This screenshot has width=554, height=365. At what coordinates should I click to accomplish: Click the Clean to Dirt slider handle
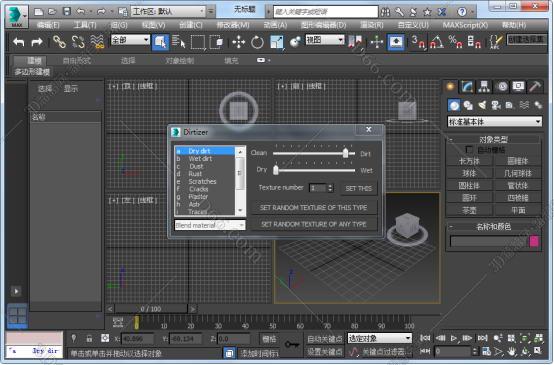click(x=346, y=153)
